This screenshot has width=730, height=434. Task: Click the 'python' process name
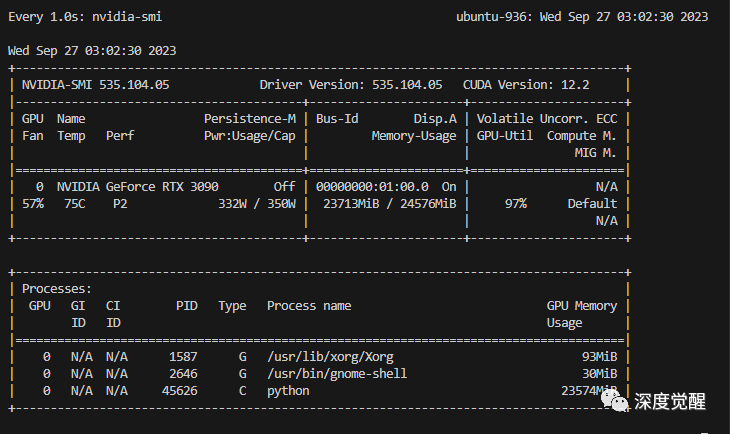288,391
